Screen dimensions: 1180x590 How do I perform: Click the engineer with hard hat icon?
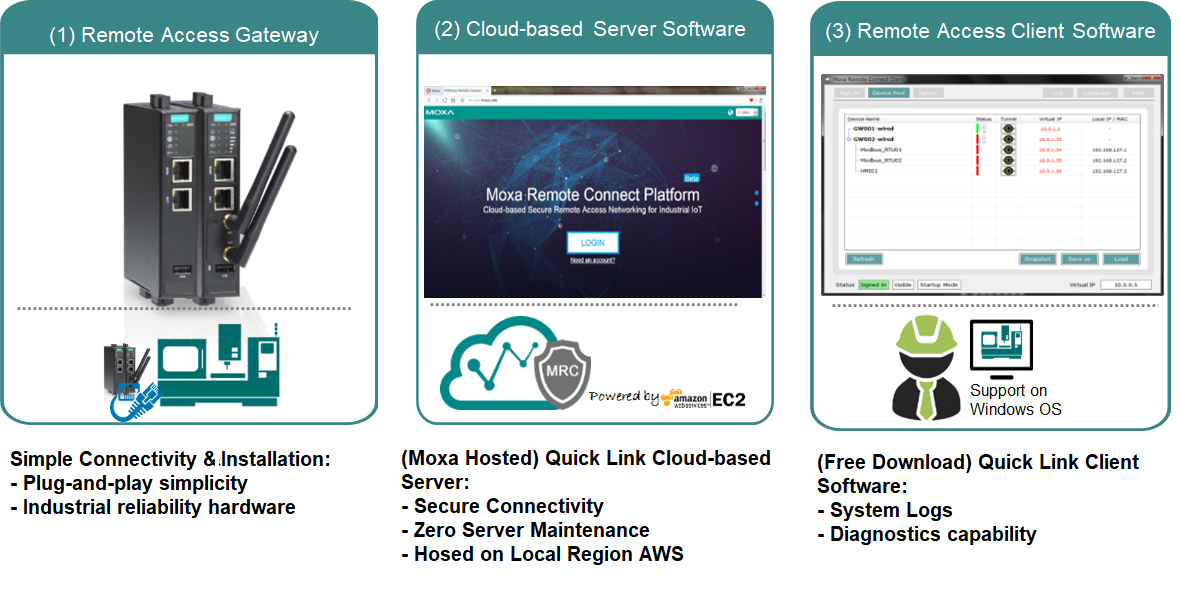click(x=918, y=368)
